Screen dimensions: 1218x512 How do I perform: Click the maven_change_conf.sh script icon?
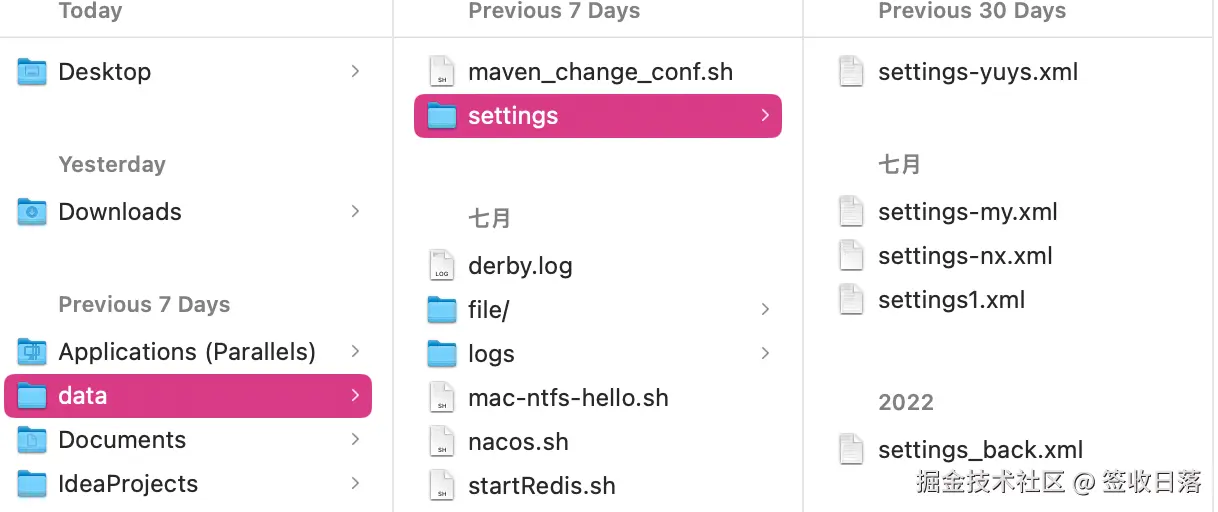click(441, 72)
